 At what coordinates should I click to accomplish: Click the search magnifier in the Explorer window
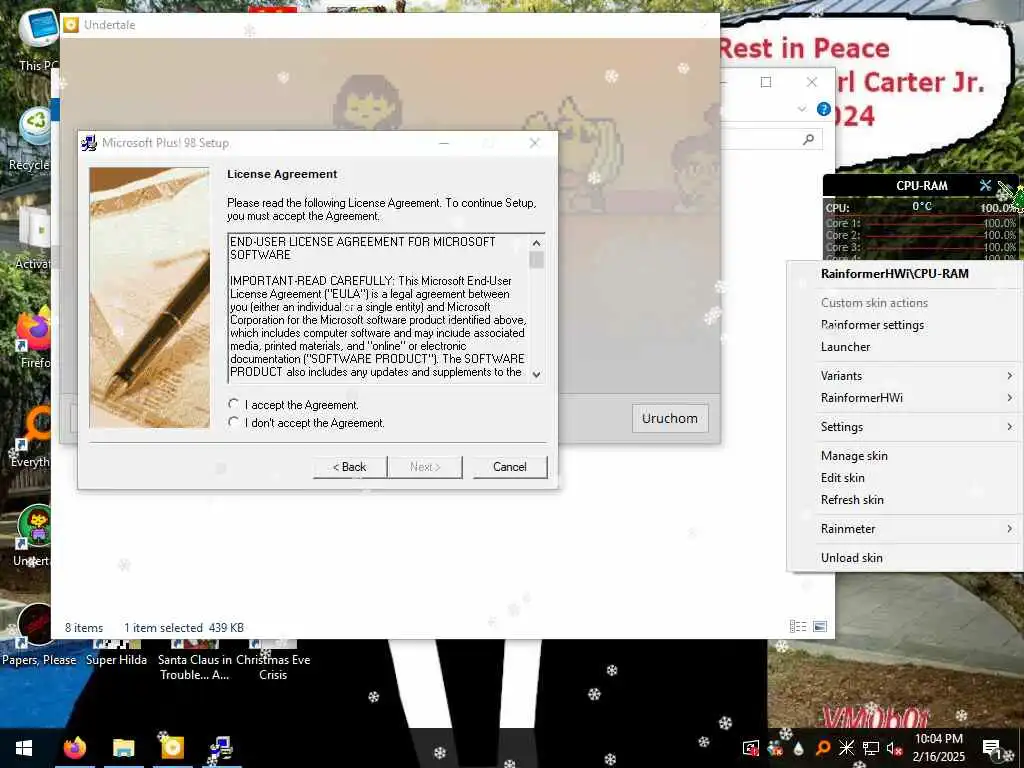click(808, 139)
